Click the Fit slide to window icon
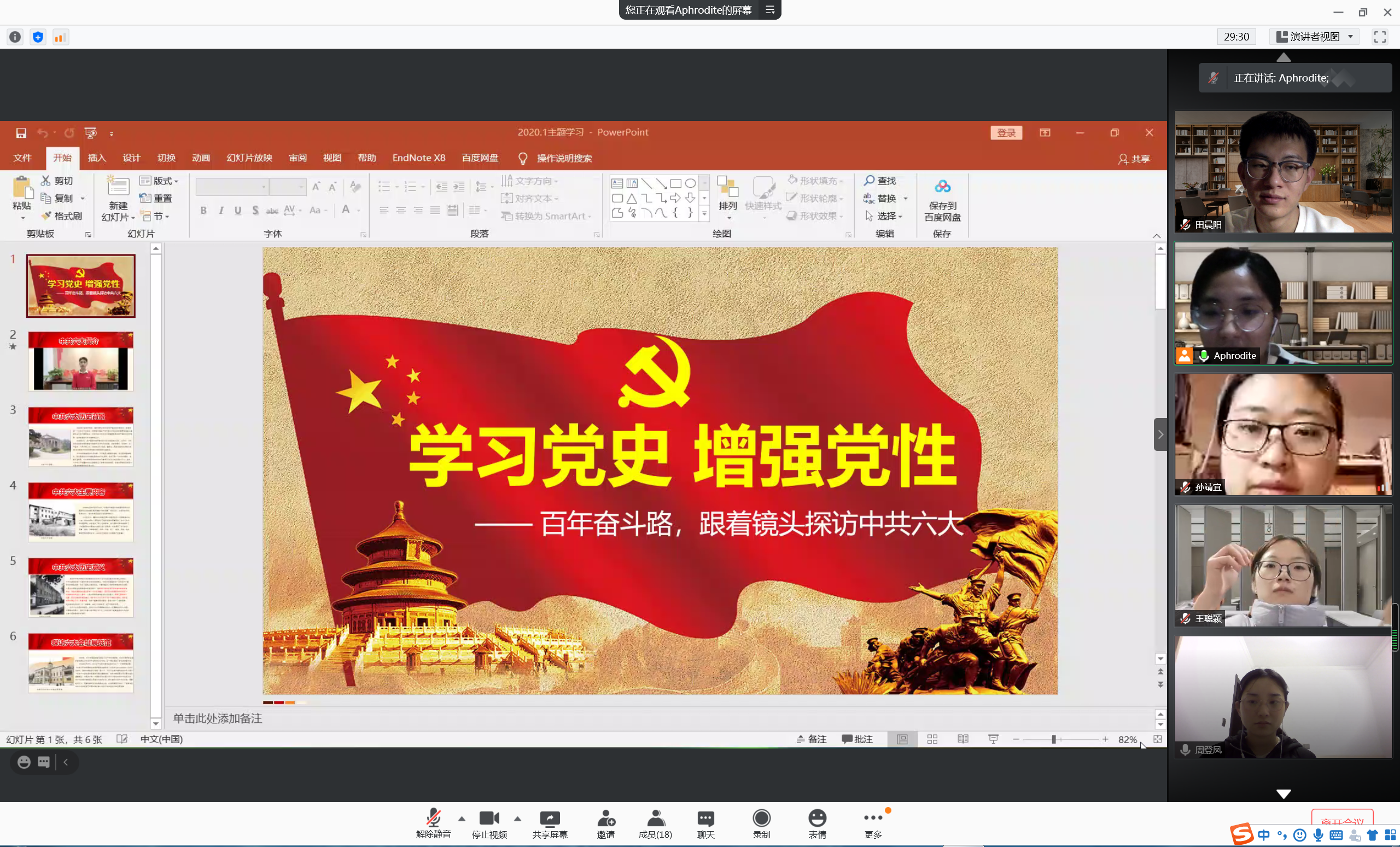Image resolution: width=1400 pixels, height=847 pixels. click(1157, 739)
